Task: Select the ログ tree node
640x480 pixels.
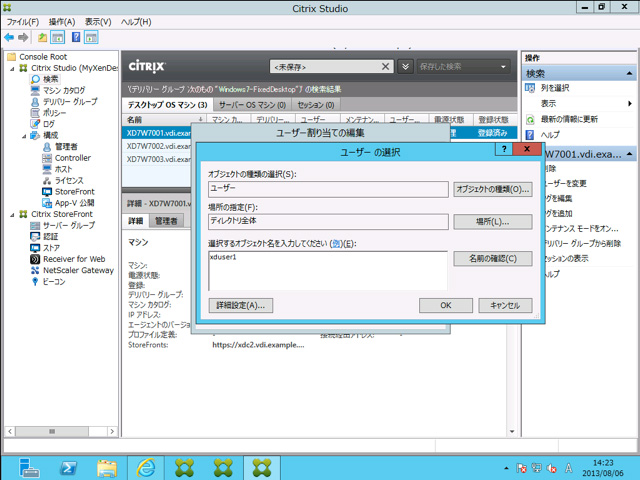Action: coord(49,124)
